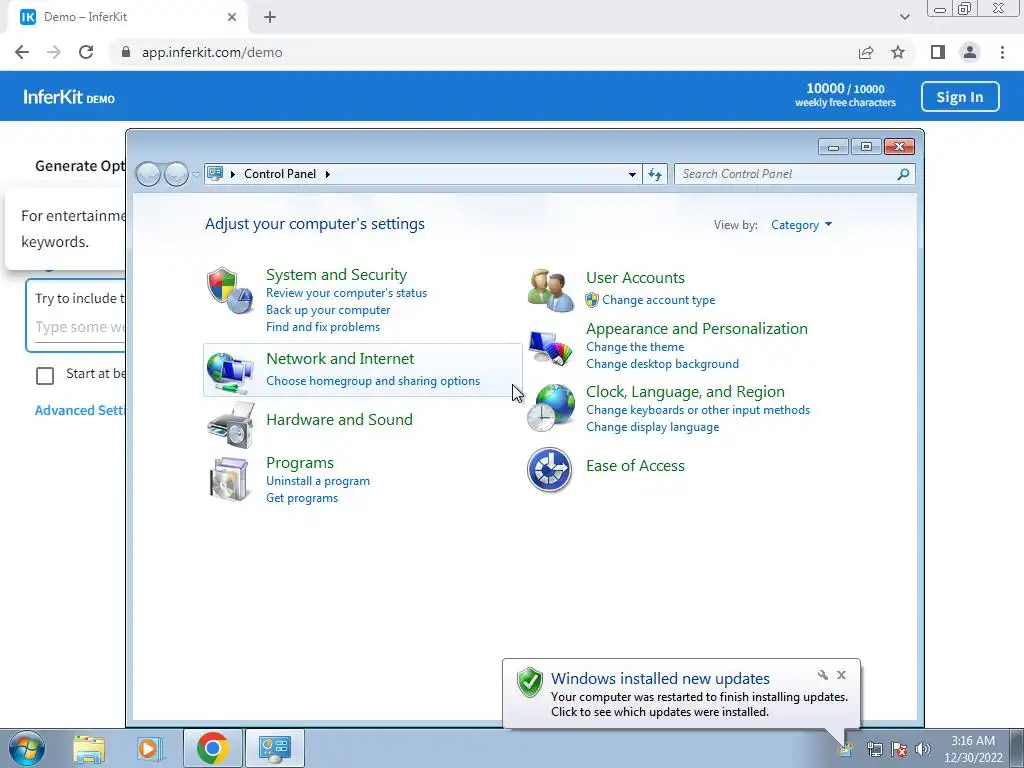Click Back up your computer link
1024x768 pixels.
coord(328,310)
